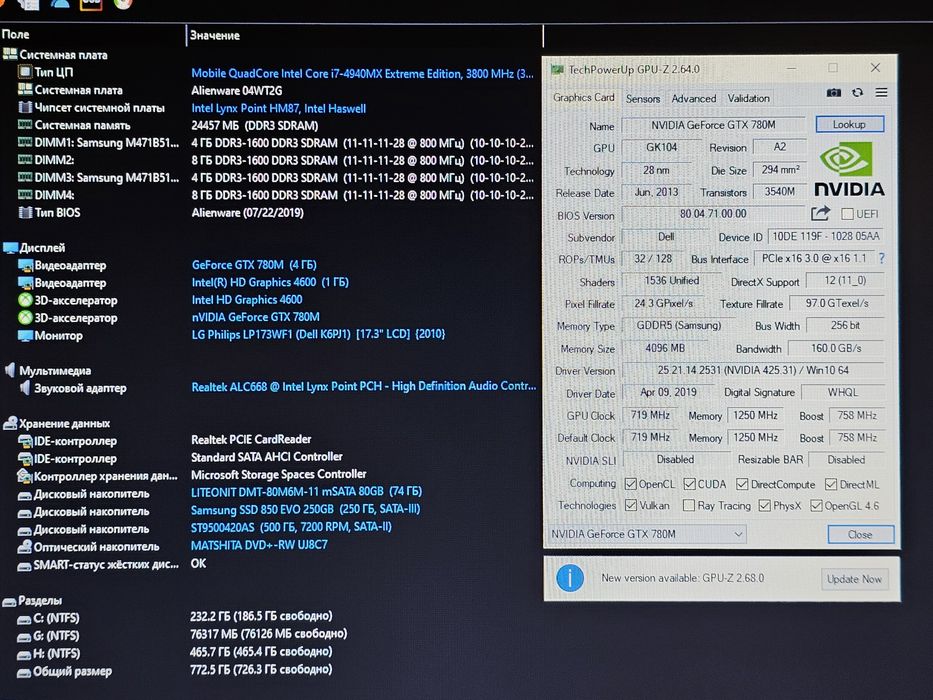Viewport: 933px width, 700px height.
Task: Open the Samsung SSD 850 EVO 250GB link
Action: [305, 510]
